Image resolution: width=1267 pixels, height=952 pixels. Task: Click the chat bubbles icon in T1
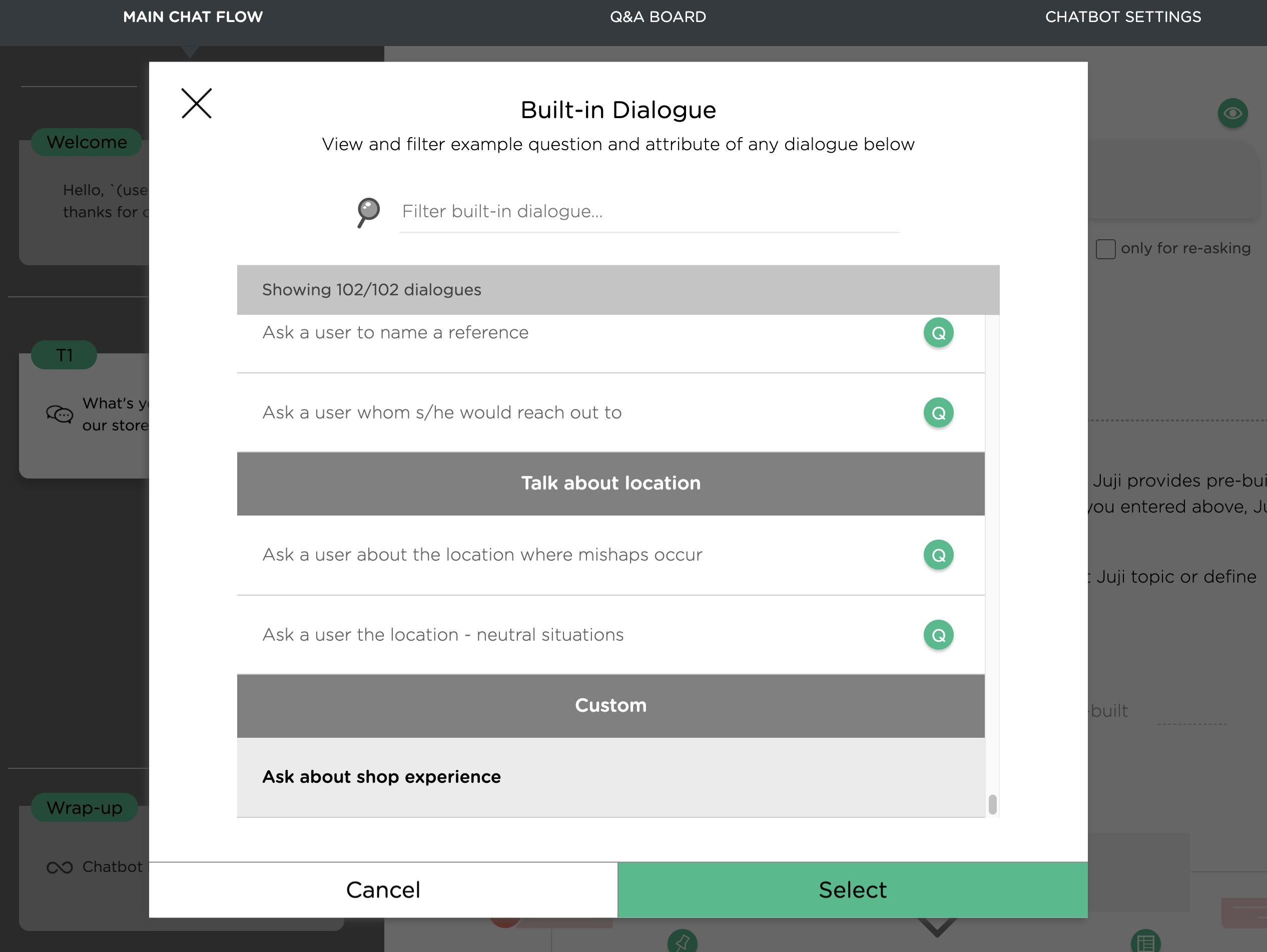tap(60, 413)
